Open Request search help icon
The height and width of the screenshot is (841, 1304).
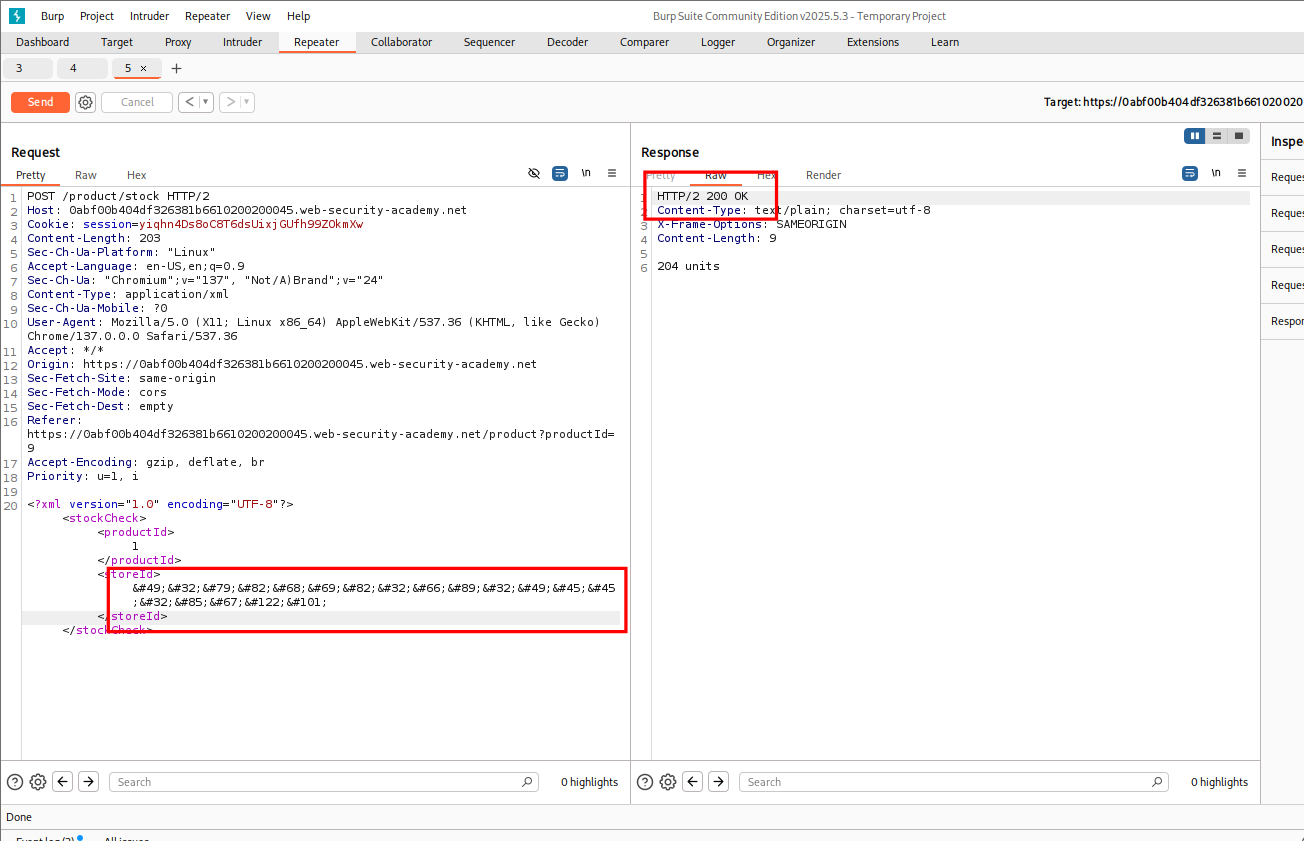tap(15, 782)
